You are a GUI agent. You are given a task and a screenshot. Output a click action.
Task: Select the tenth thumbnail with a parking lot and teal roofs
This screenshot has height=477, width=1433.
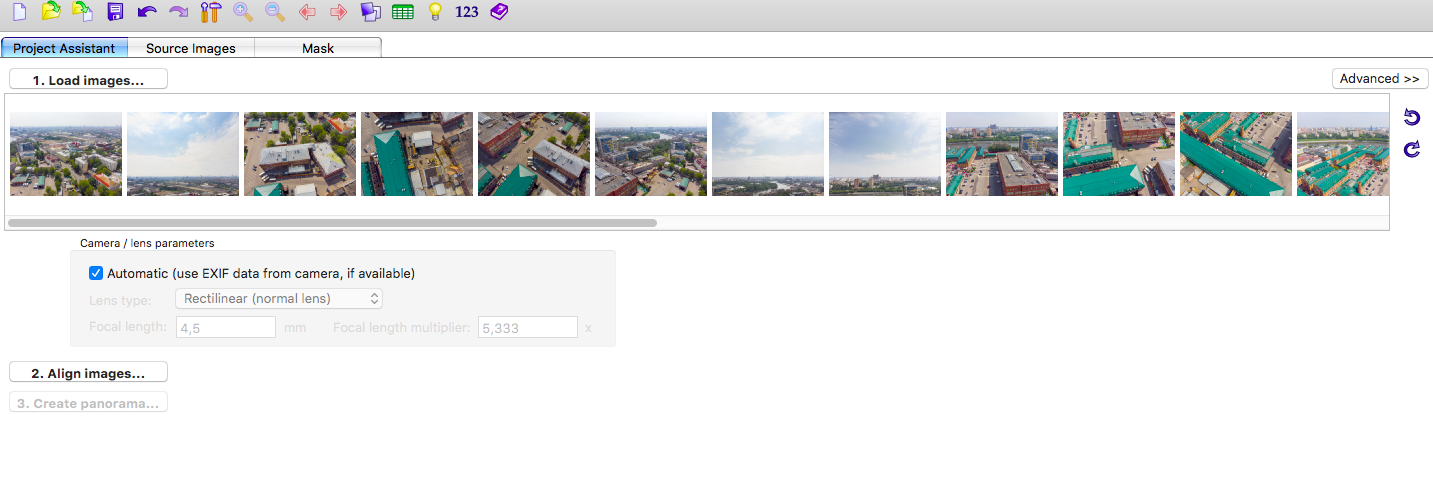pyautogui.click(x=1119, y=154)
